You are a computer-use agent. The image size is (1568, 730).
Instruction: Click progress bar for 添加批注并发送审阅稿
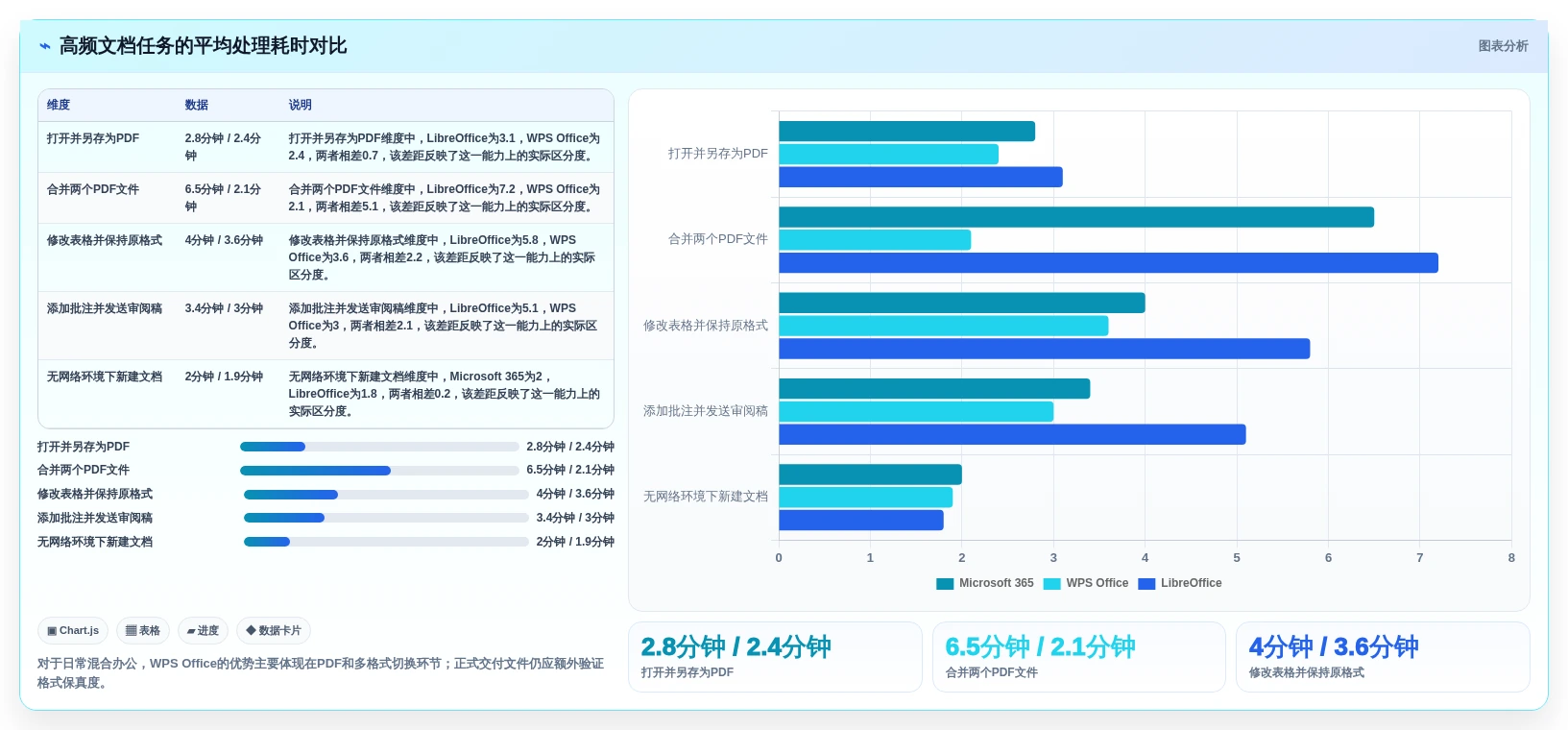386,518
